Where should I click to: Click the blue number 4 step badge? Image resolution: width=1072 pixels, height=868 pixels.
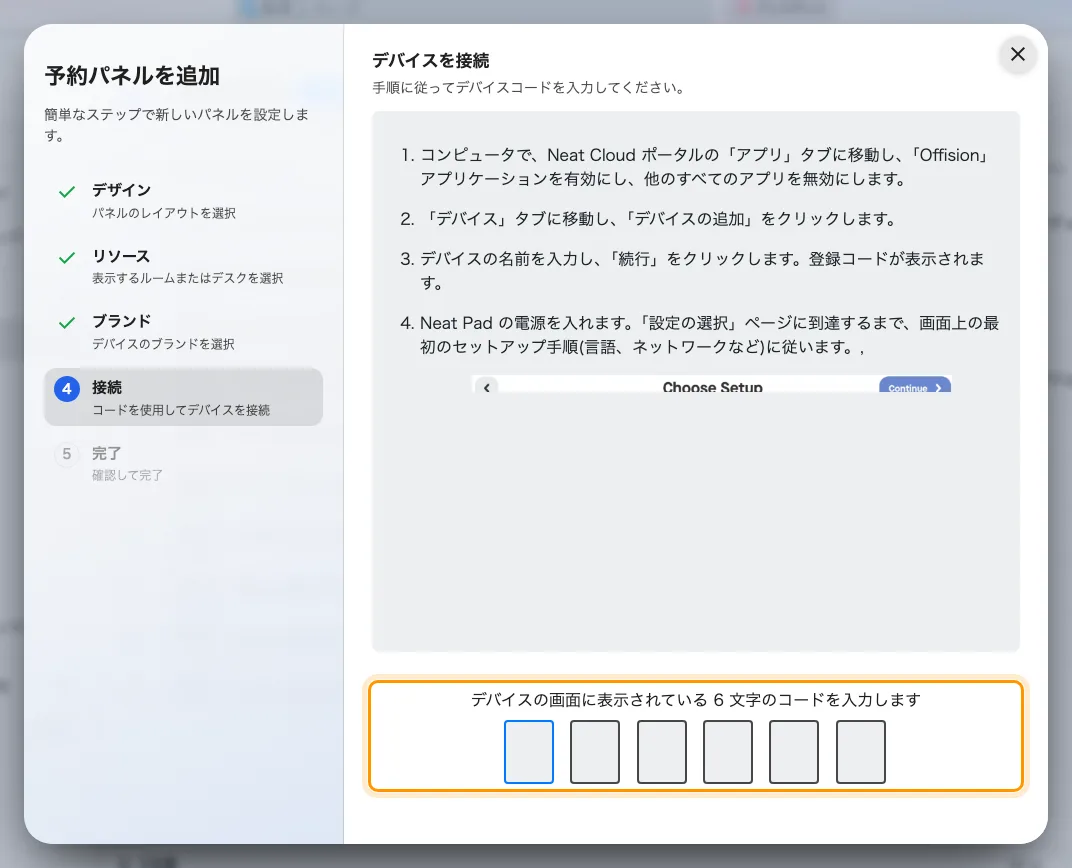pos(66,389)
